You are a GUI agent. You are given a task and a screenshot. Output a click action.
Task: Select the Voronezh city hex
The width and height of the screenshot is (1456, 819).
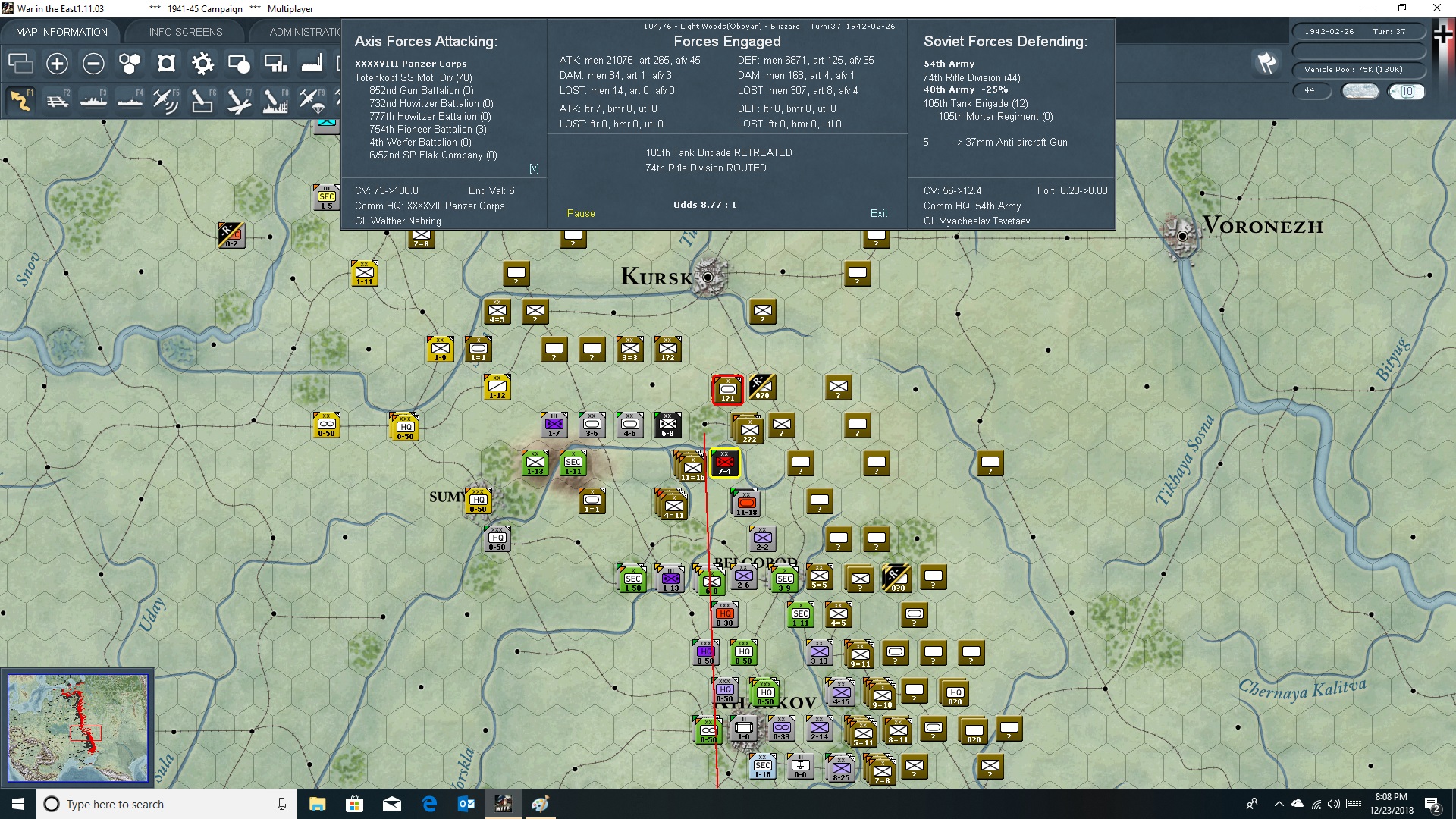(x=1181, y=236)
